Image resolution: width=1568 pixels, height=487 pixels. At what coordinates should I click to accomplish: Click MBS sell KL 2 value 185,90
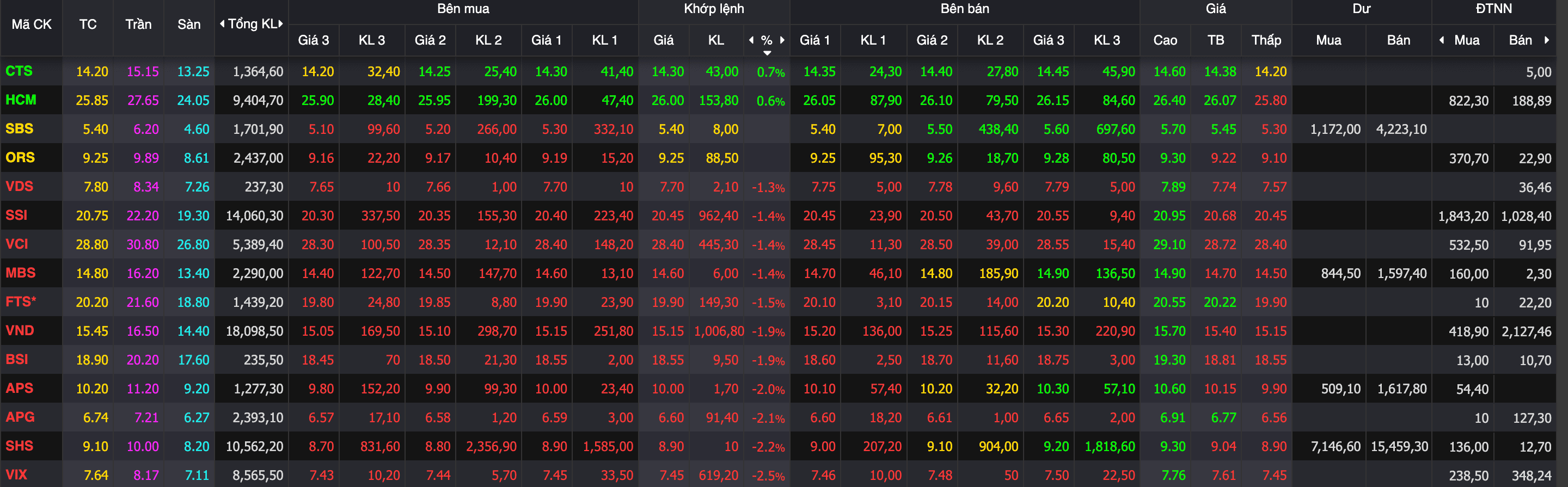click(999, 274)
